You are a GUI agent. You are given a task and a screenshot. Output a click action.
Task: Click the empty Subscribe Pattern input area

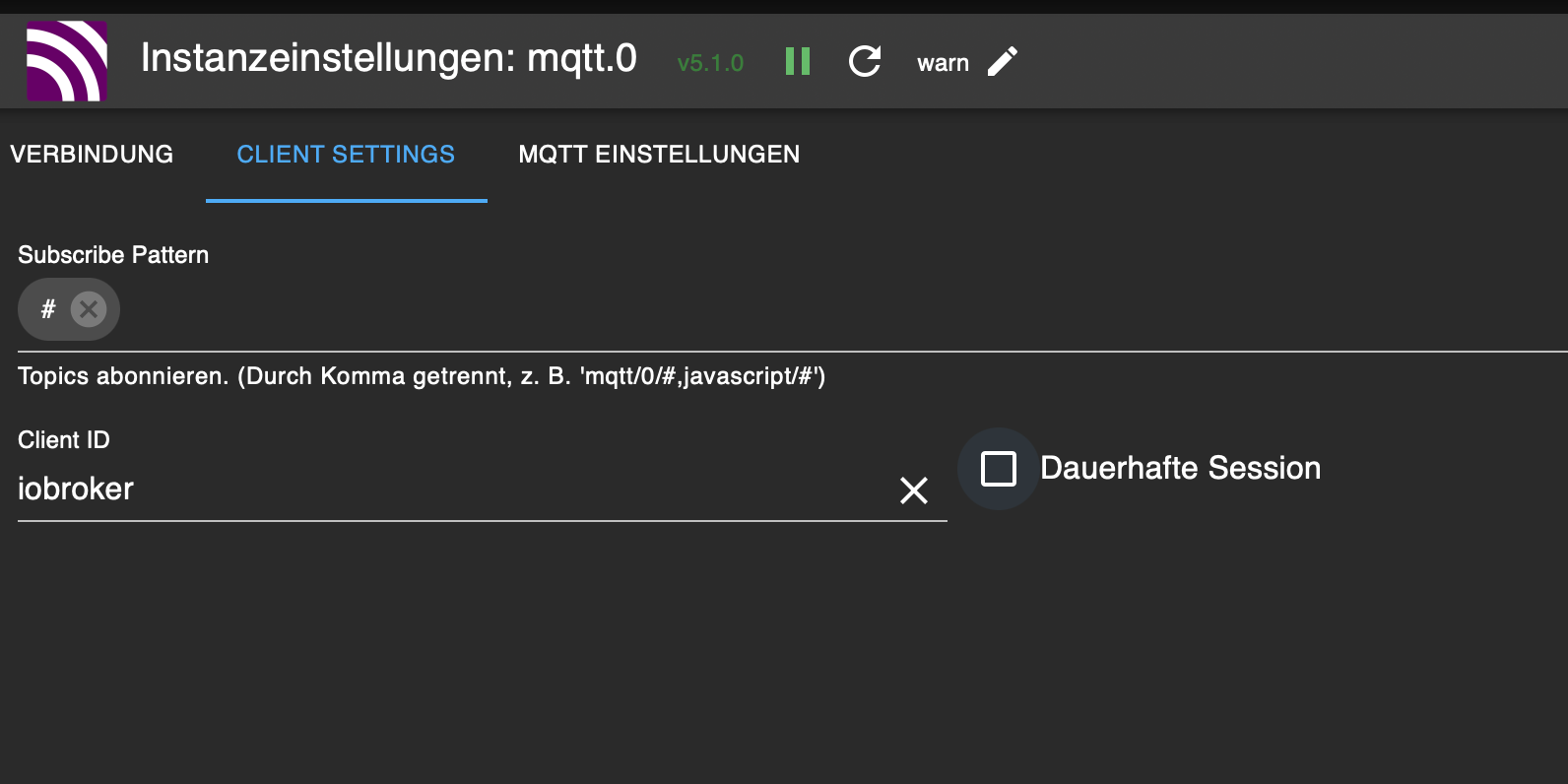(788, 311)
